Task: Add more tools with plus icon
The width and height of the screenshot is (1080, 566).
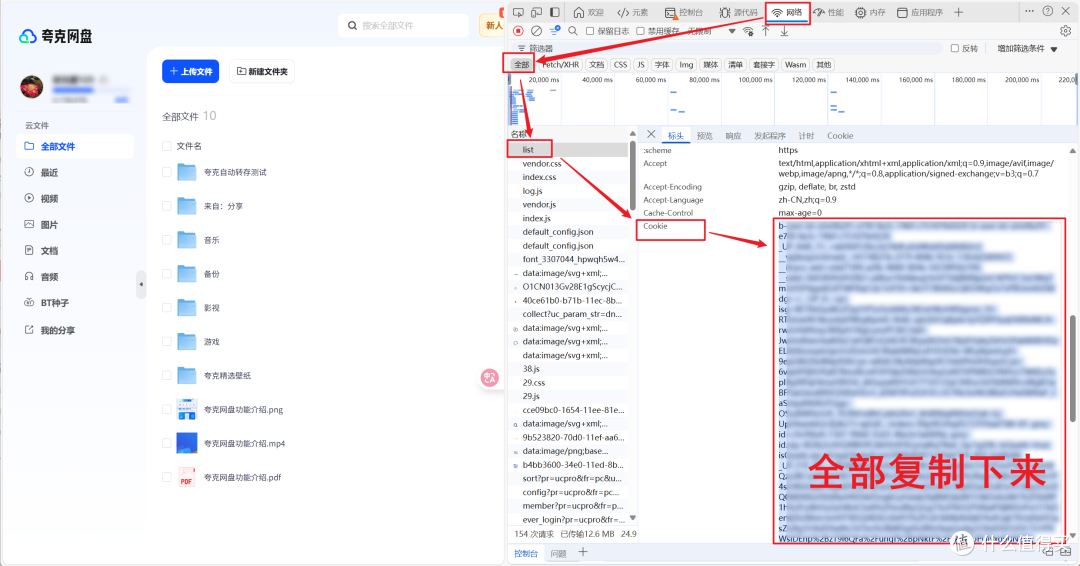Action: [x=959, y=12]
